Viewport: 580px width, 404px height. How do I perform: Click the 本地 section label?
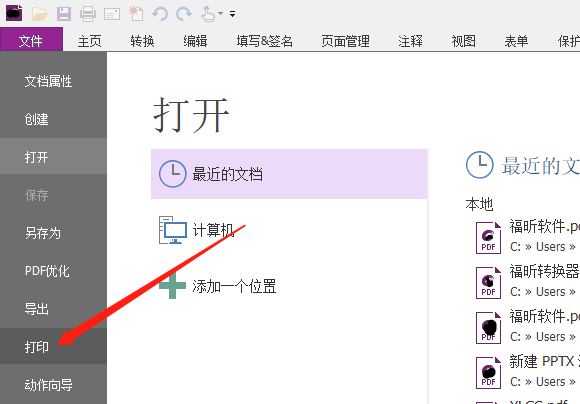coord(479,204)
